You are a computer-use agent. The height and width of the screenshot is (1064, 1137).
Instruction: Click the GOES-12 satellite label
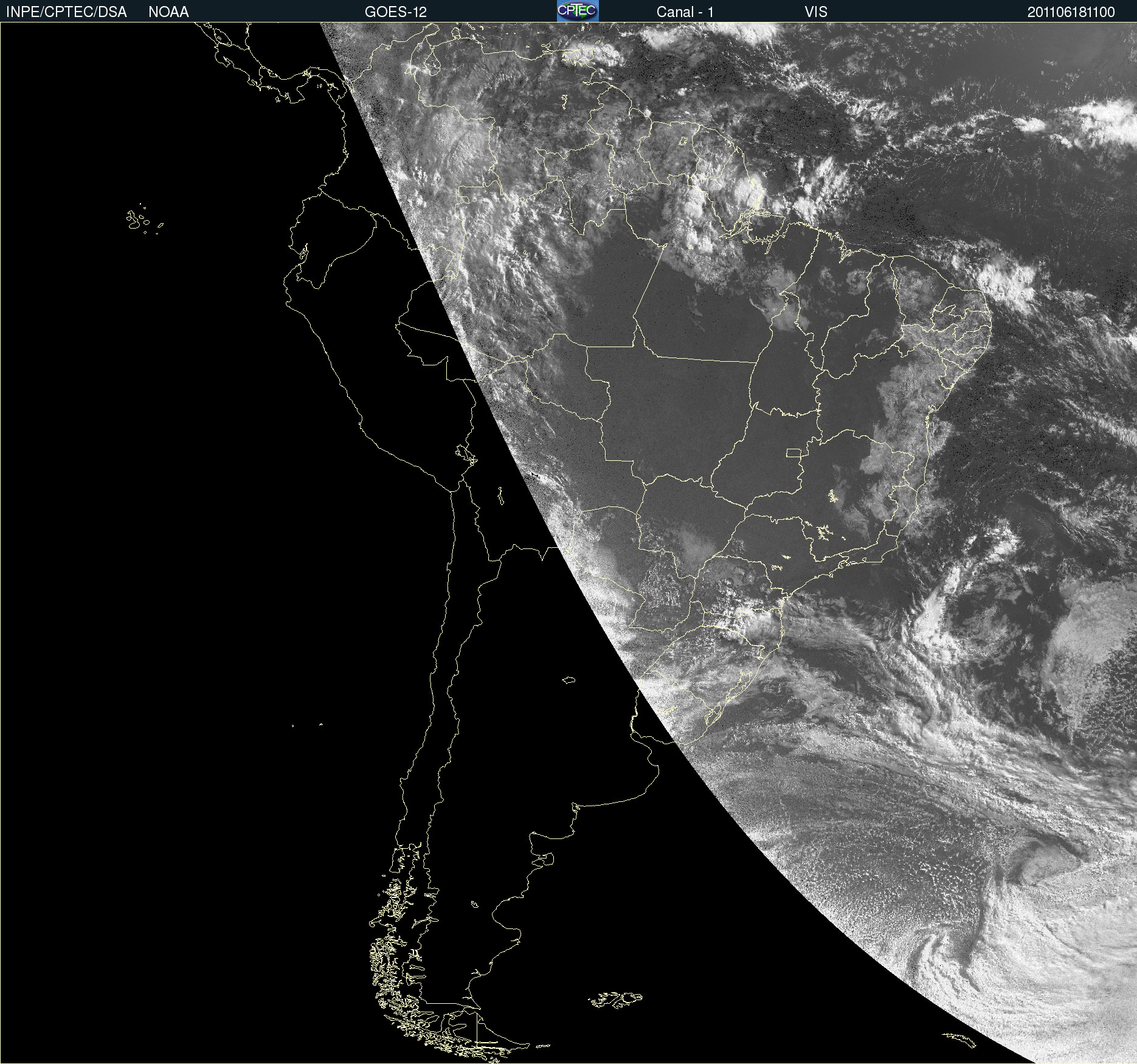[396, 12]
